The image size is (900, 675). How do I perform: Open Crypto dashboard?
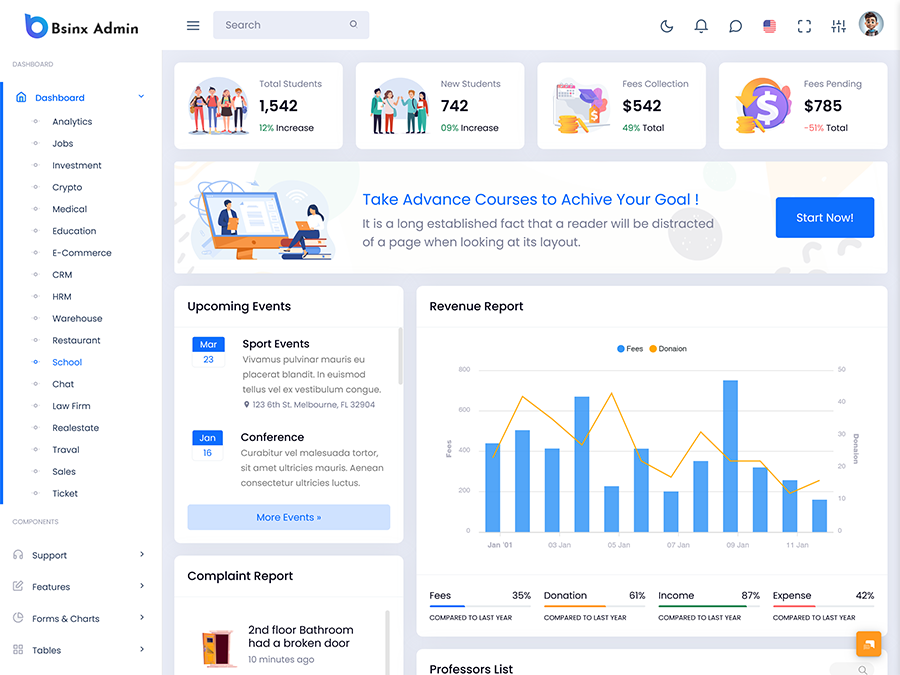[x=67, y=187]
